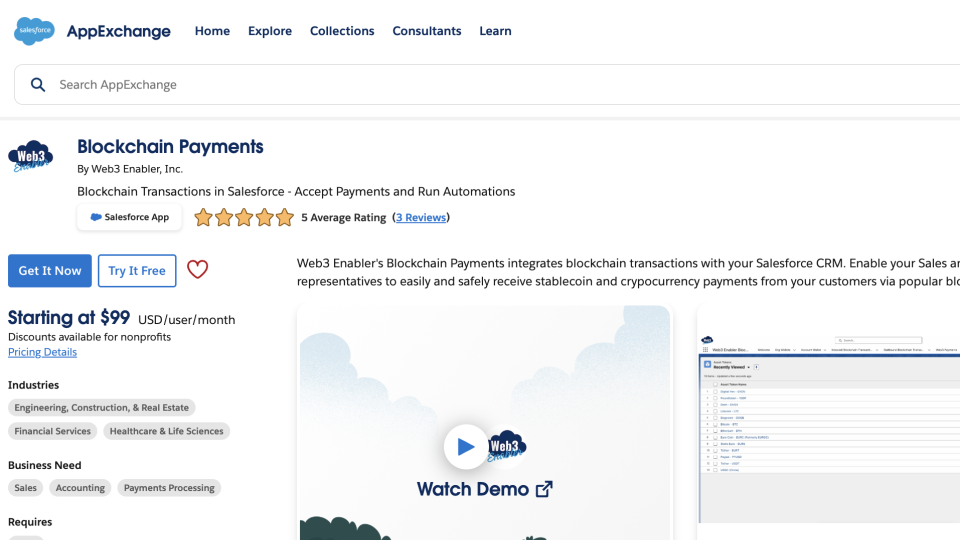Open the Pricing Details link
This screenshot has width=960, height=540.
coord(42,352)
